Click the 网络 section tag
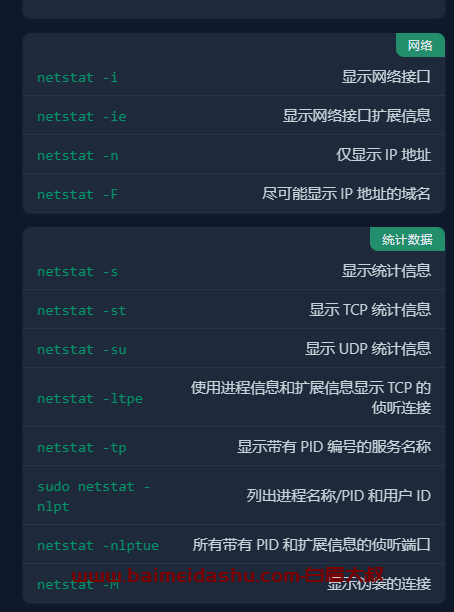Screen dimensions: 454x612 (420, 45)
